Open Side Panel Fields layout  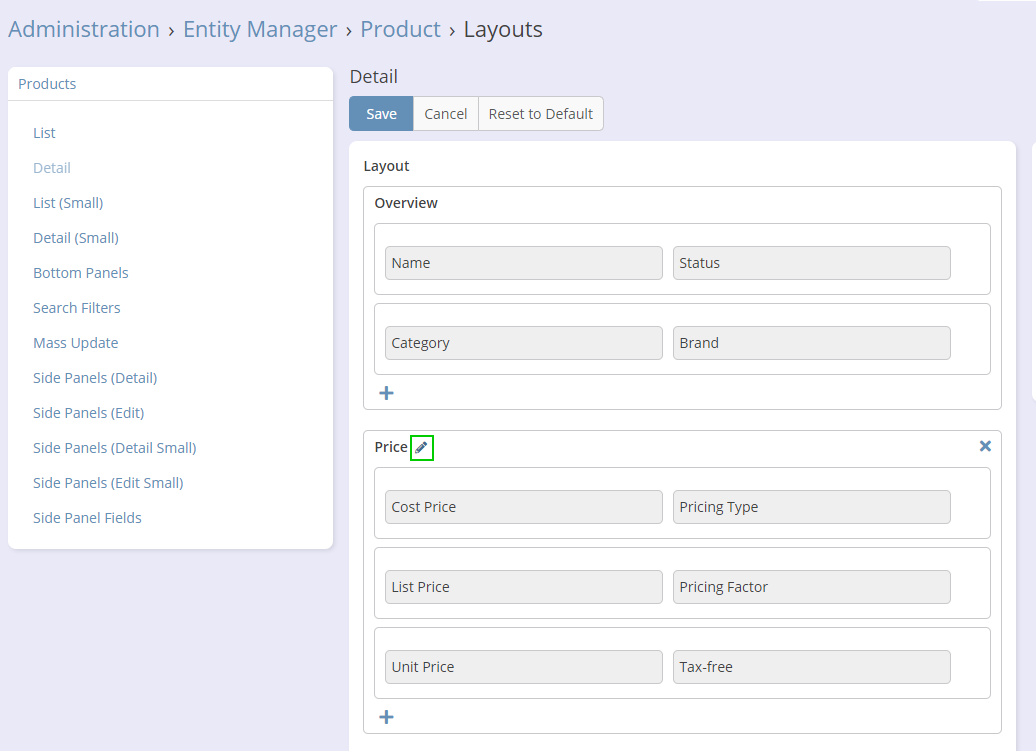click(x=87, y=518)
